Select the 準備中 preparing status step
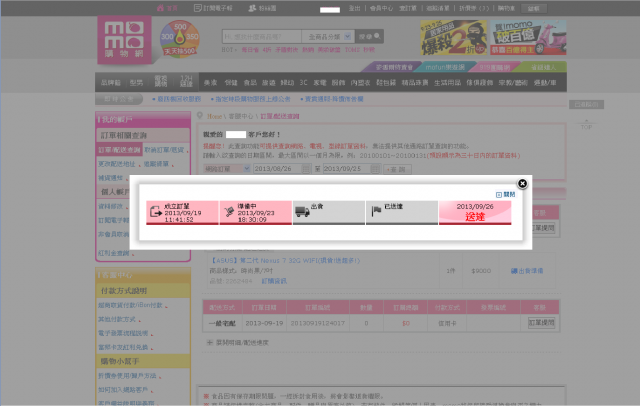 click(x=256, y=213)
